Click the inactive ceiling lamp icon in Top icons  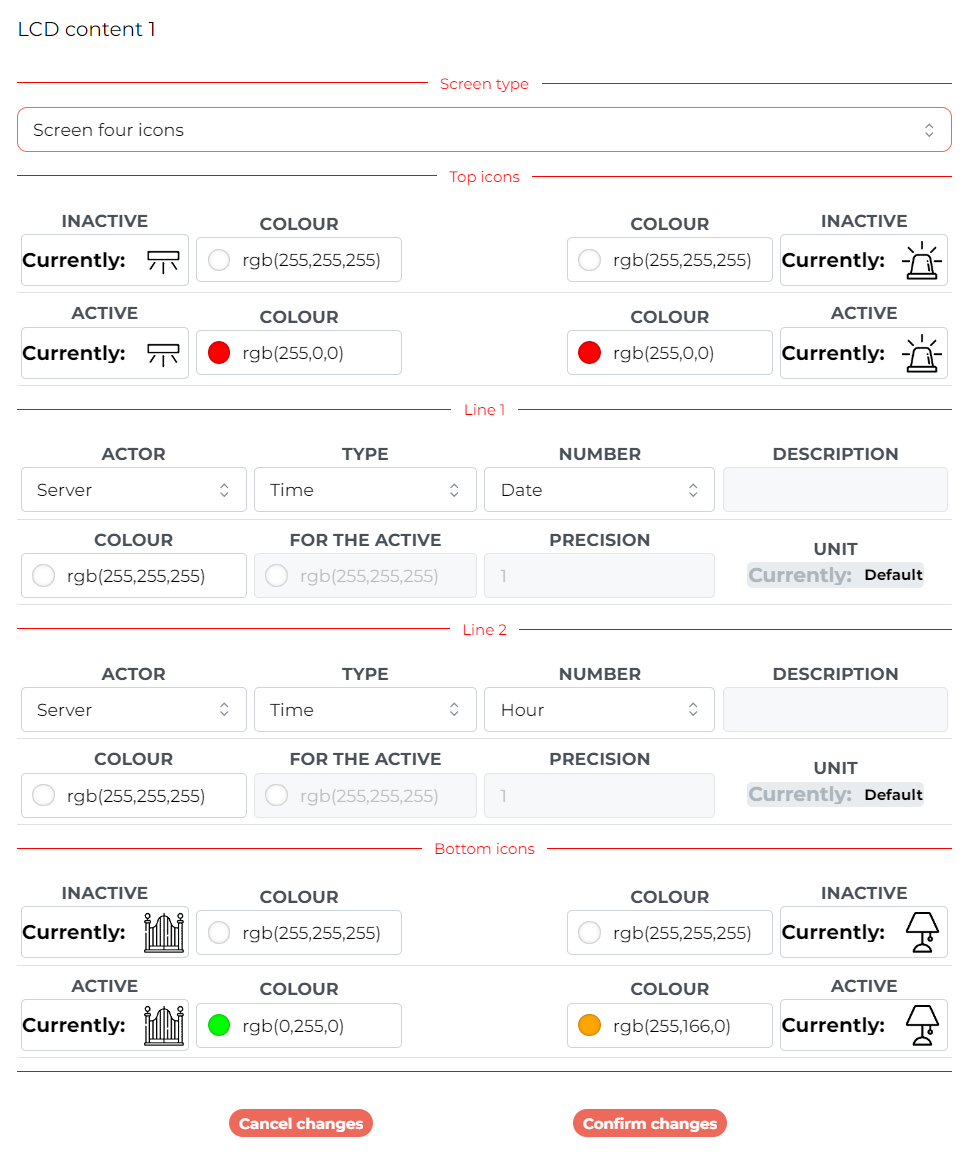pos(163,261)
